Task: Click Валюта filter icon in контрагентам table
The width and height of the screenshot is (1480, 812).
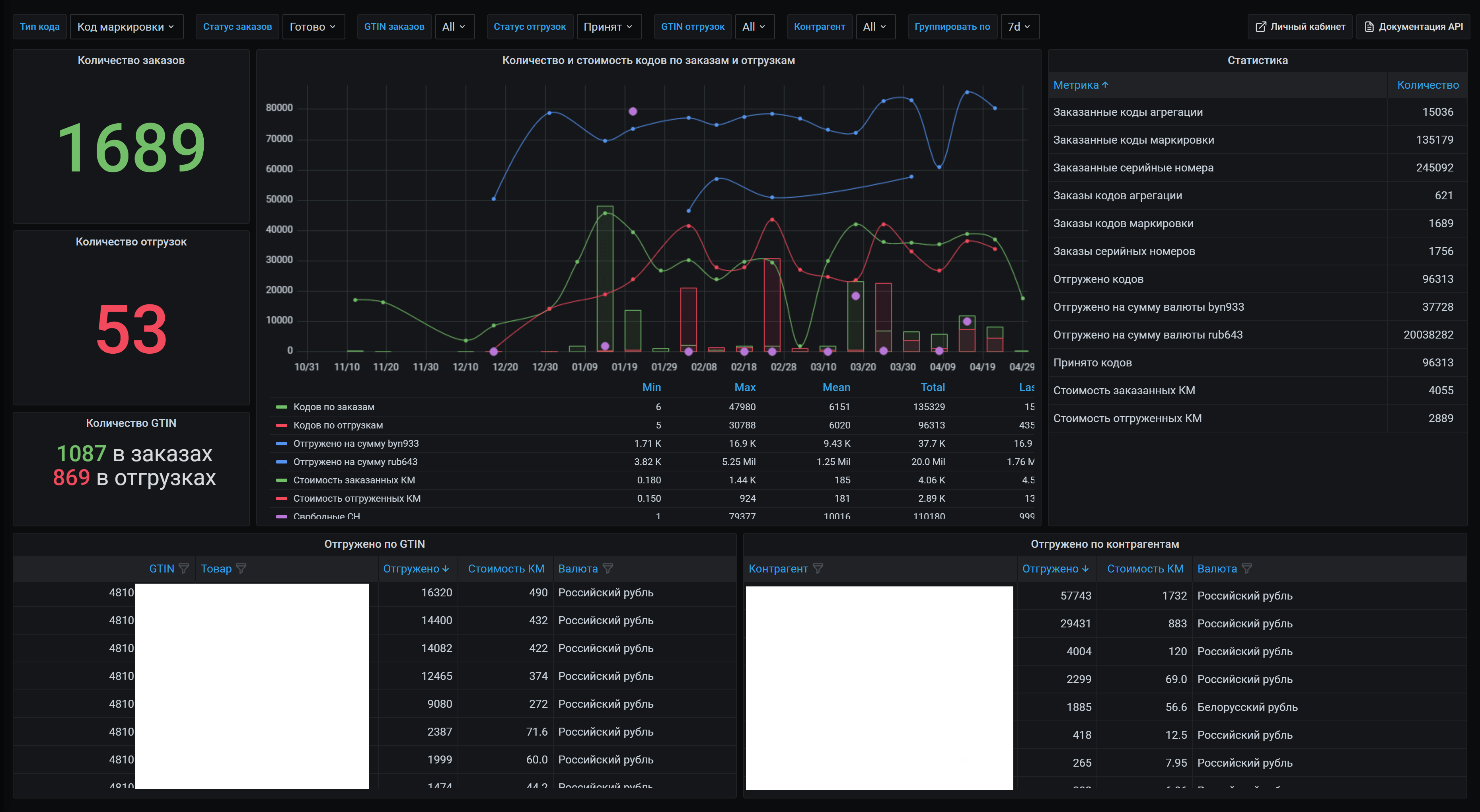Action: click(1247, 569)
